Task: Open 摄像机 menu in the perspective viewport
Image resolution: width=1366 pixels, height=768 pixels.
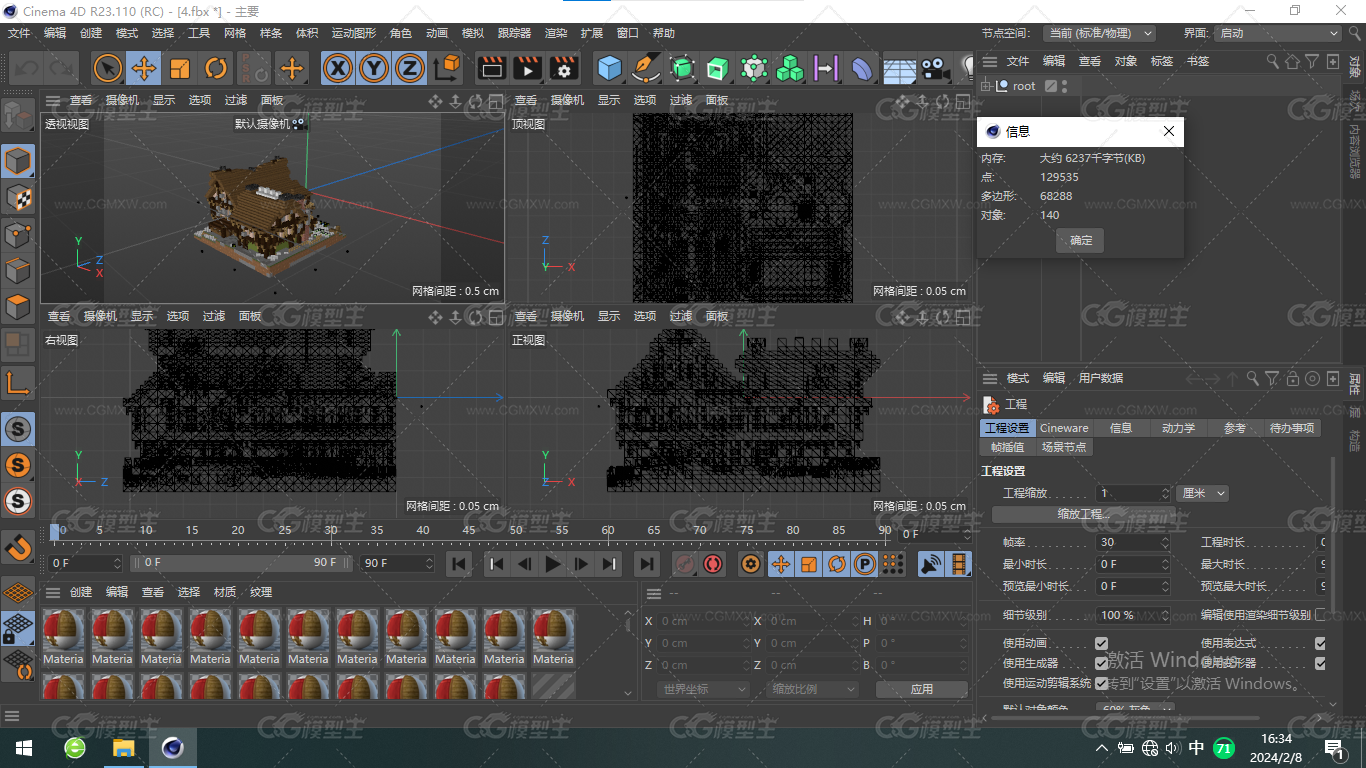Action: [122, 100]
